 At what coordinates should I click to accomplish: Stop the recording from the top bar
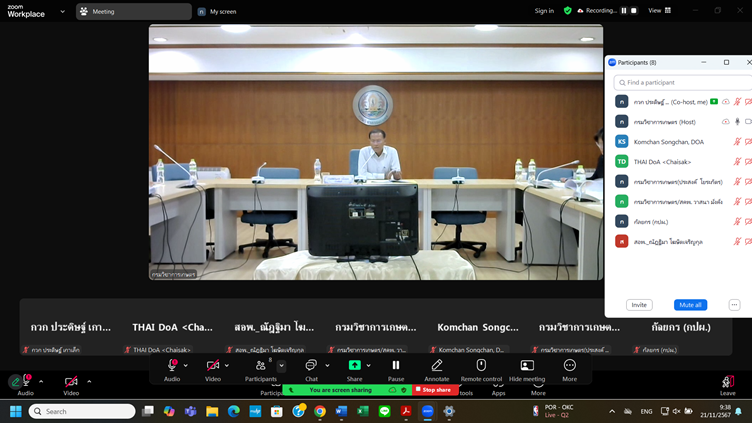pyautogui.click(x=634, y=11)
